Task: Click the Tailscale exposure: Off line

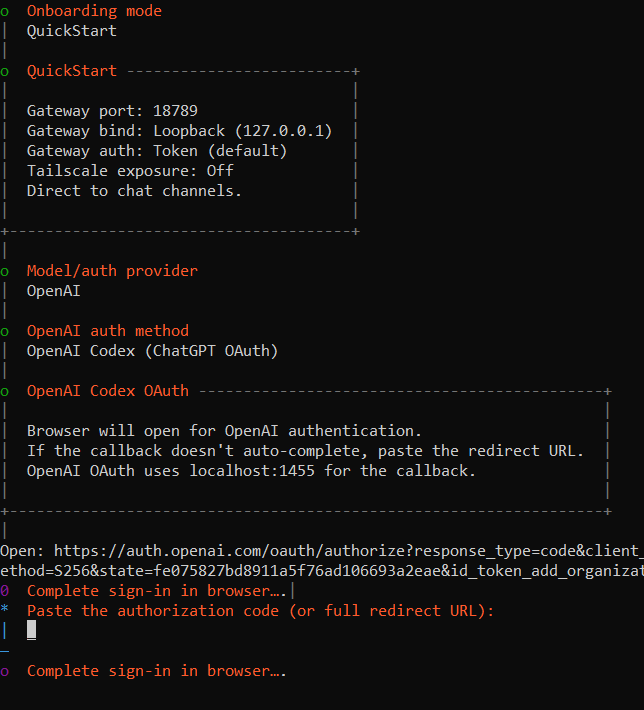Action: [130, 171]
